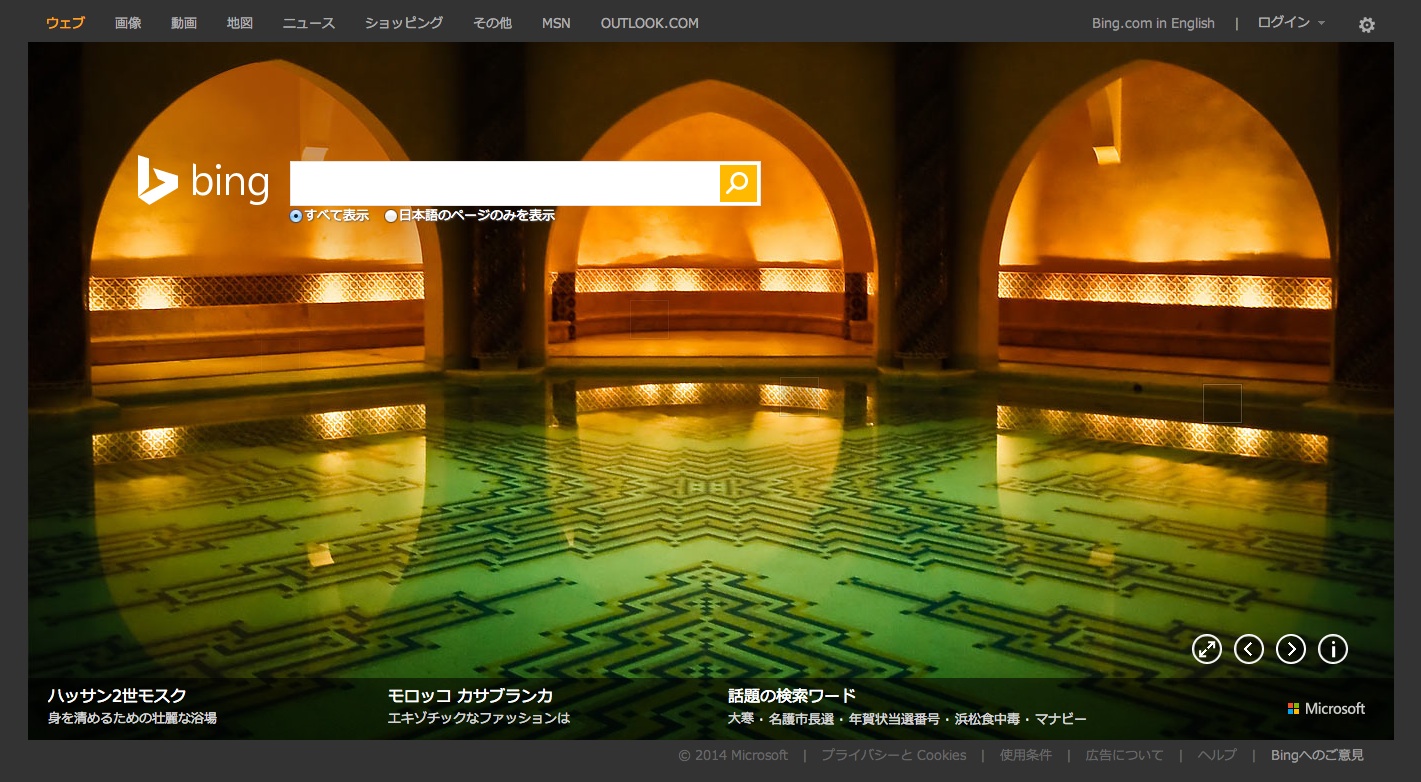Select 日本語のページのみを表示 radio option
Viewport: 1421px width, 782px height.
click(391, 215)
